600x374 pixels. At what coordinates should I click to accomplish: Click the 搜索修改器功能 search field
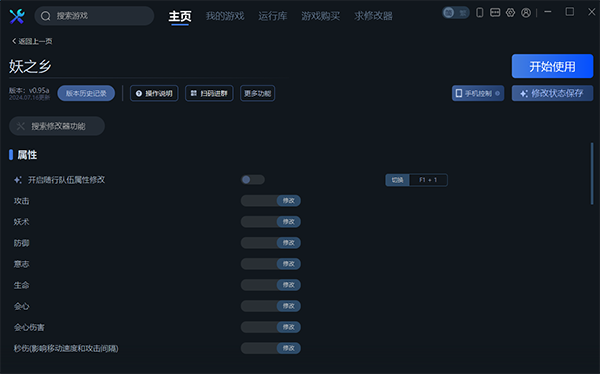[57, 126]
